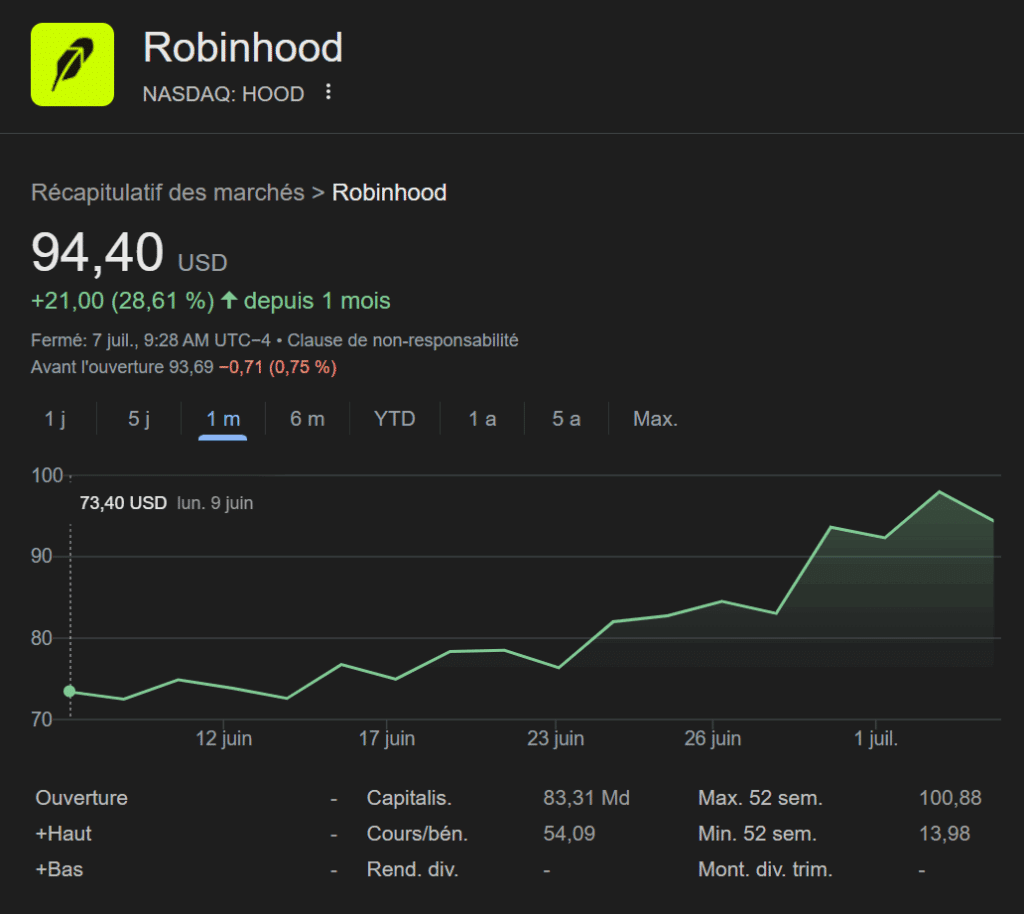Click the 1 juil. axis label
The image size is (1024, 914).
pos(876,738)
